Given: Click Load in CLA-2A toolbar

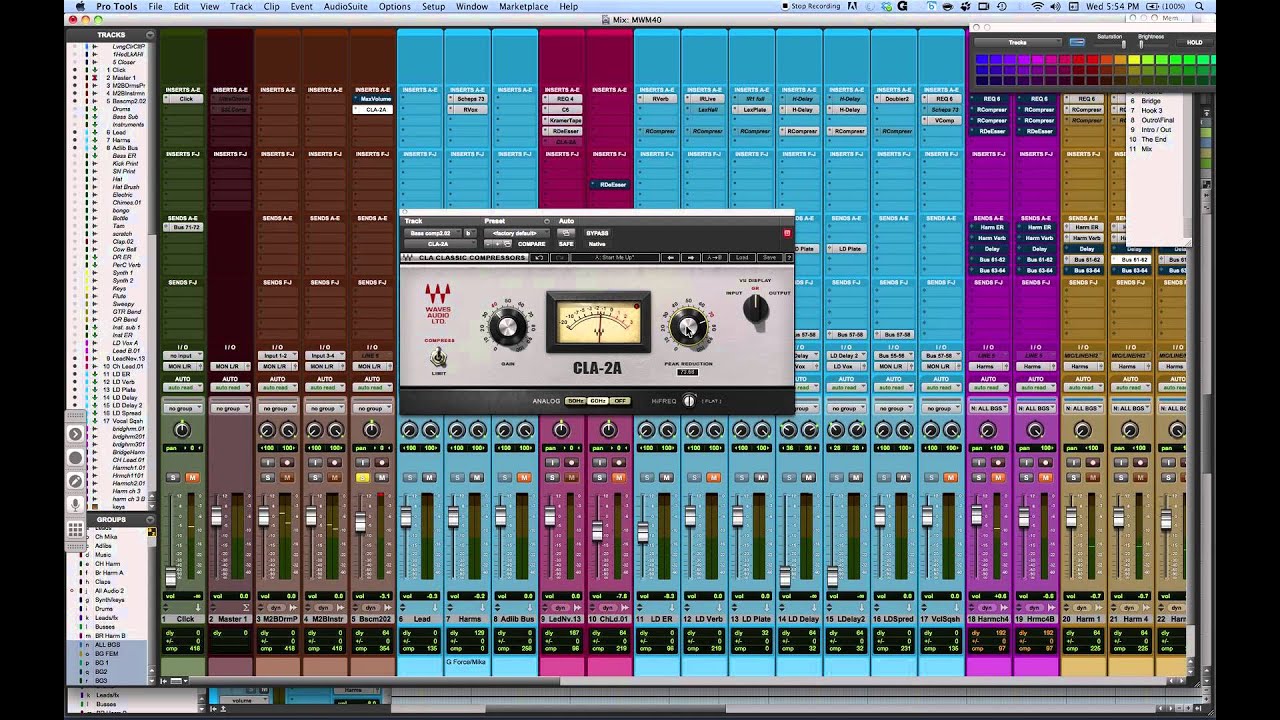Looking at the screenshot, I should [742, 258].
